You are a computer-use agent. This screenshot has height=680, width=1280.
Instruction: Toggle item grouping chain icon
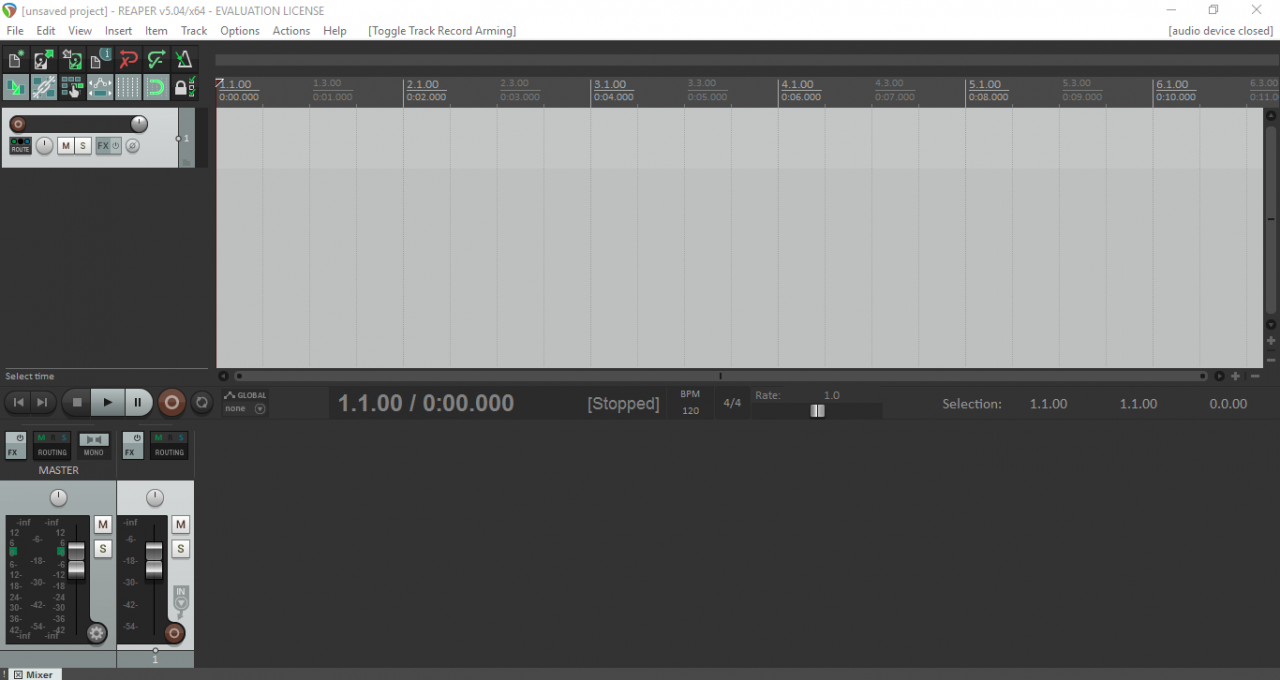(43, 88)
